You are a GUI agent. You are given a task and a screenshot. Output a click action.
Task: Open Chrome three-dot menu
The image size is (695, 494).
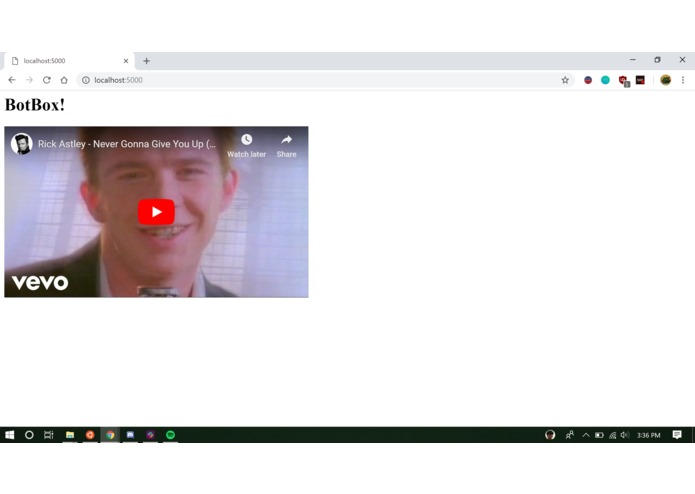click(x=683, y=80)
